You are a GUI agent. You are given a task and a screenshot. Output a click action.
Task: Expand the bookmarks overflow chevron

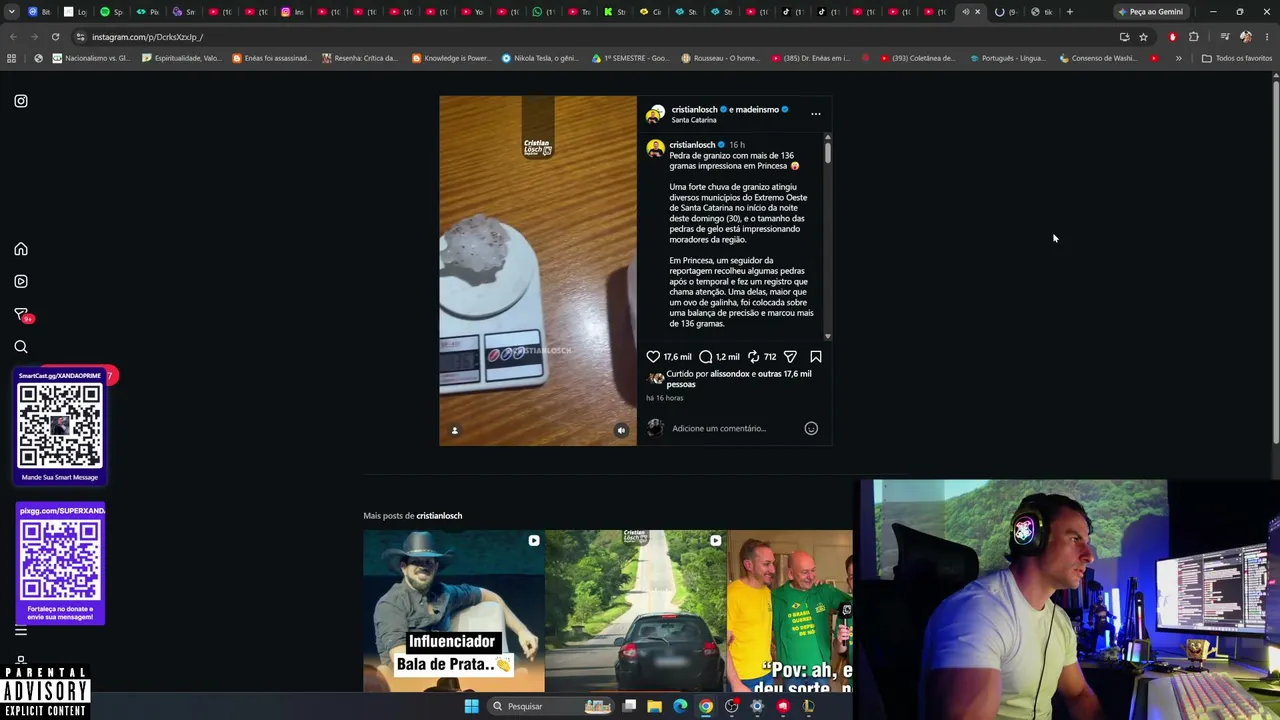(x=1178, y=58)
